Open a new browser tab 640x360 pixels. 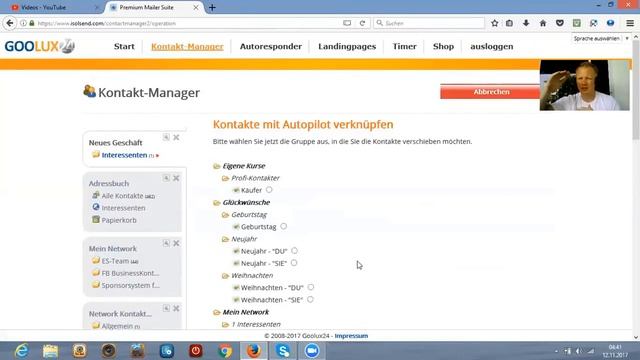tap(212, 7)
